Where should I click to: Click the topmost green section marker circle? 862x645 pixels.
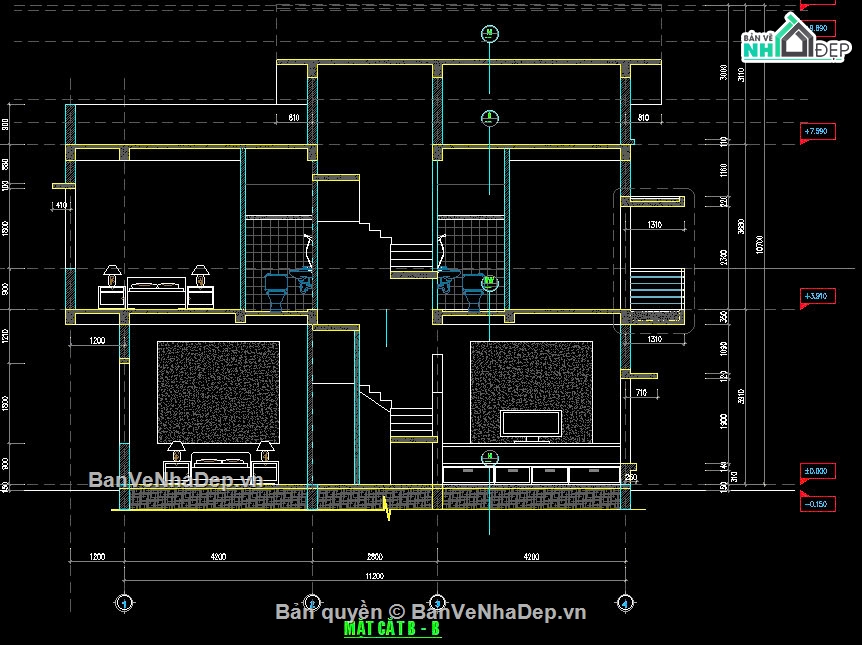coord(489,33)
